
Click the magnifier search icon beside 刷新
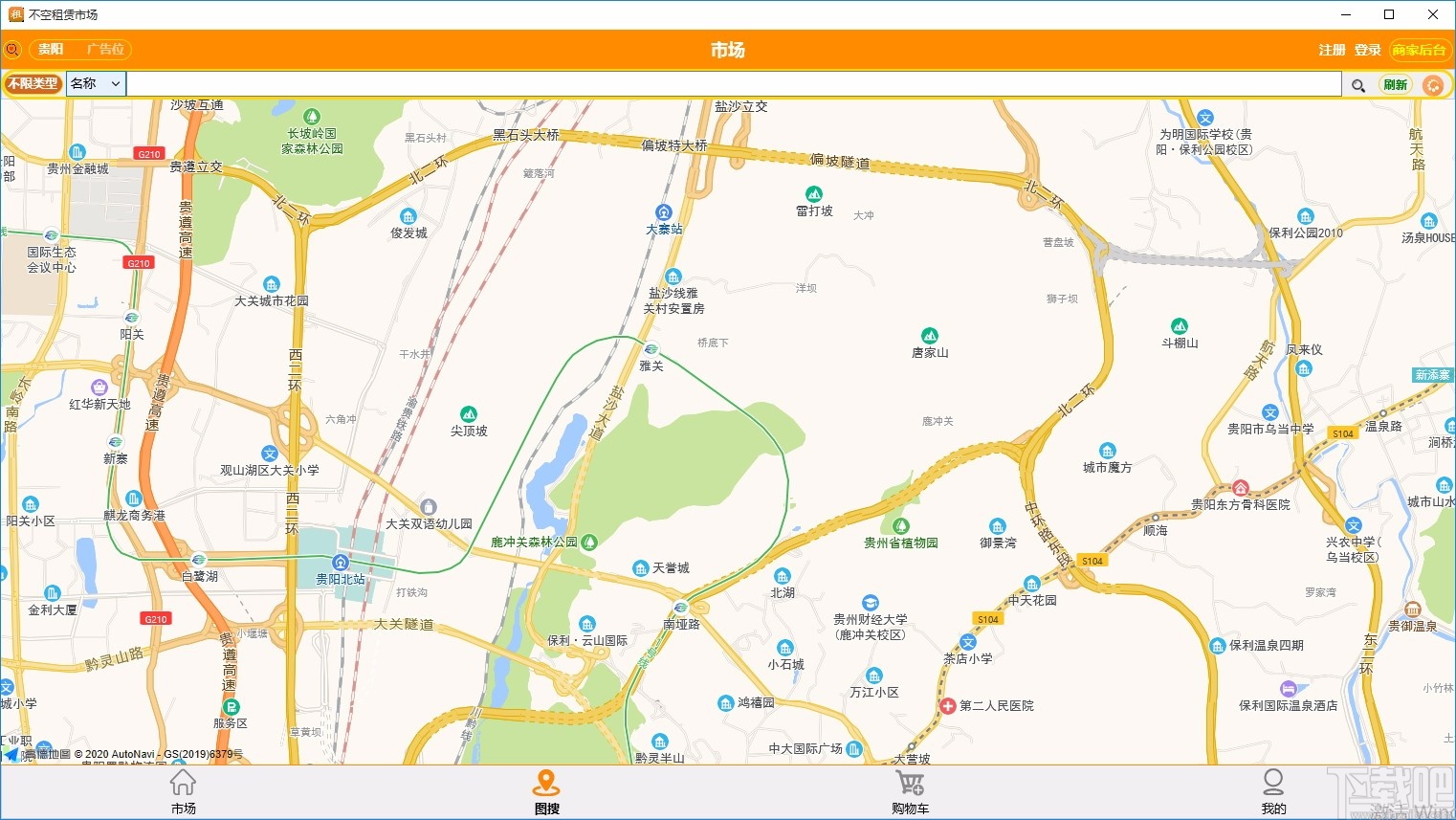1357,85
